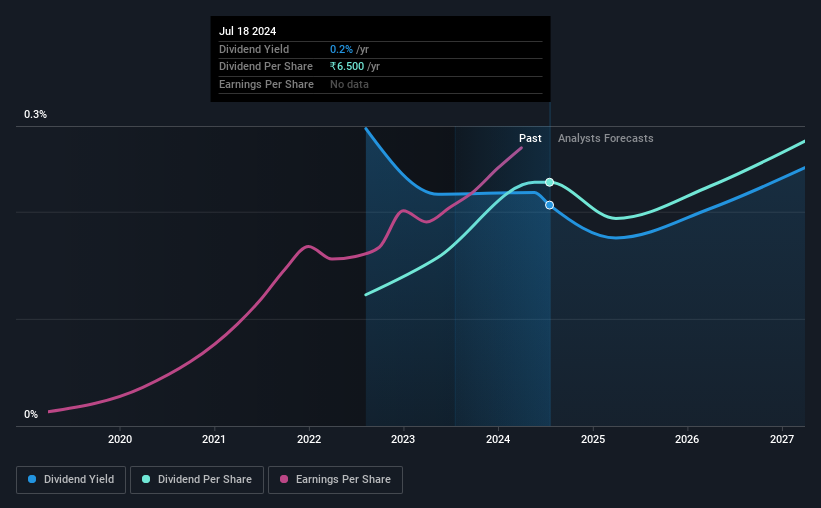Click the 2026 x-axis label
821x508 pixels.
(687, 439)
